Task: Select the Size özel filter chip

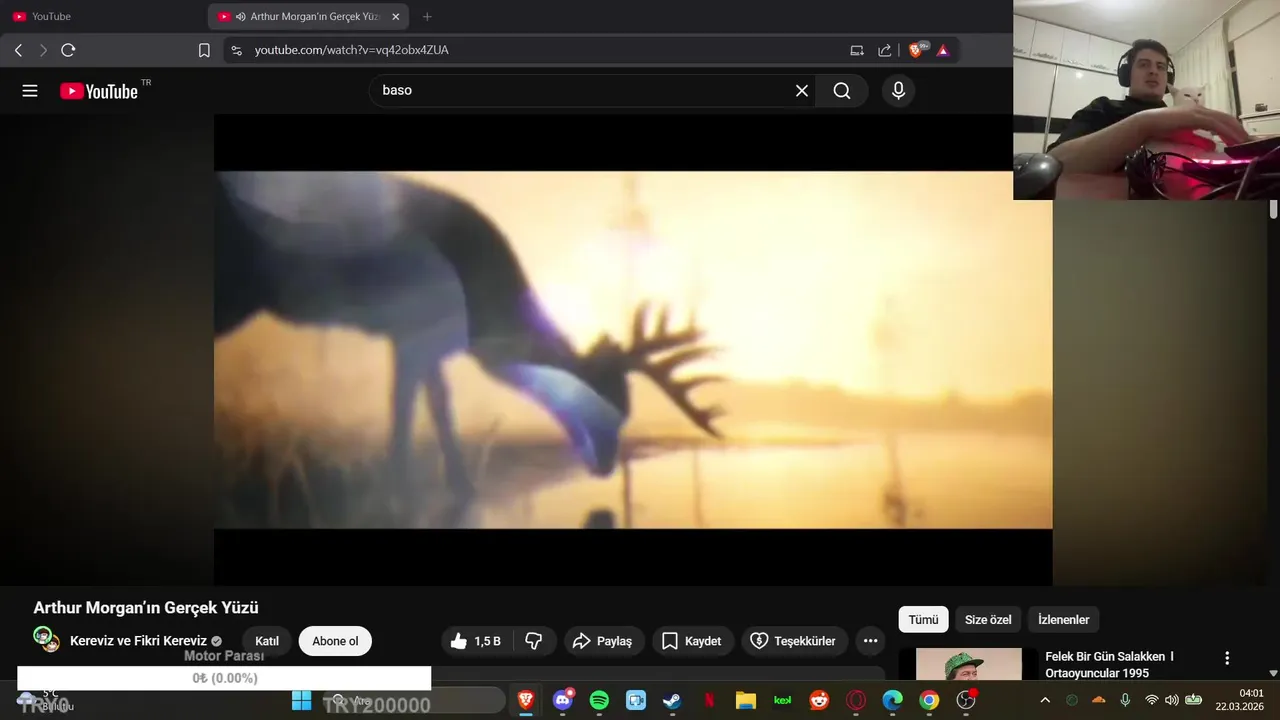Action: [x=988, y=620]
